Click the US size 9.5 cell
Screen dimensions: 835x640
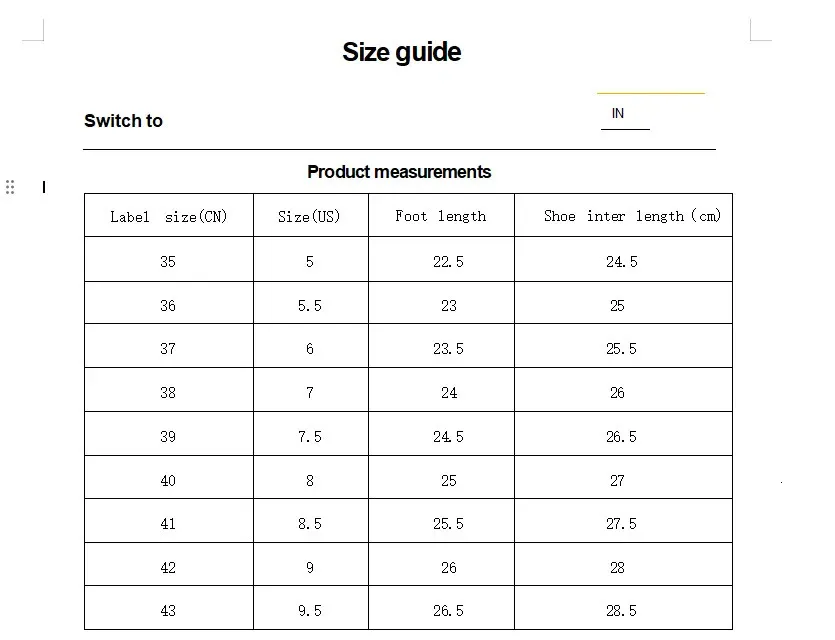tap(310, 611)
